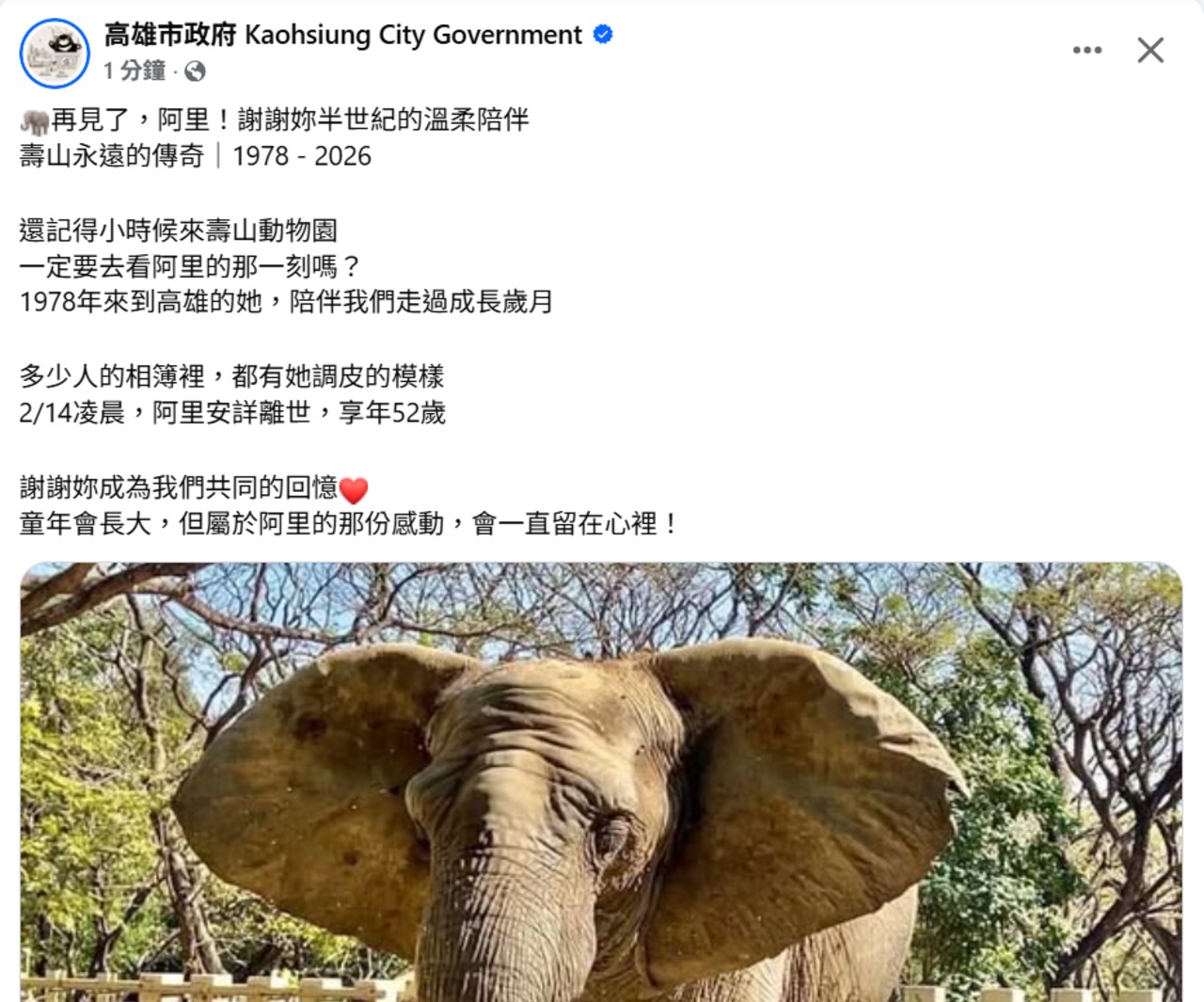Close the post viewer with the X

pyautogui.click(x=1150, y=50)
